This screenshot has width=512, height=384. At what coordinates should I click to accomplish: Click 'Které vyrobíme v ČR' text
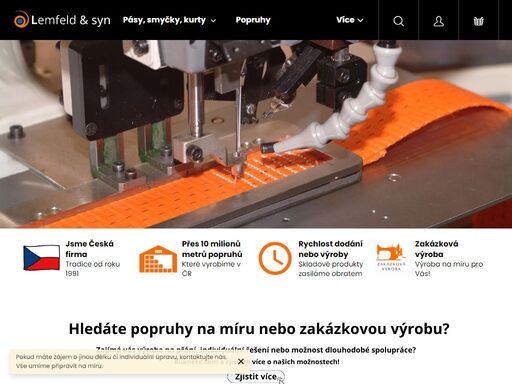click(x=211, y=269)
